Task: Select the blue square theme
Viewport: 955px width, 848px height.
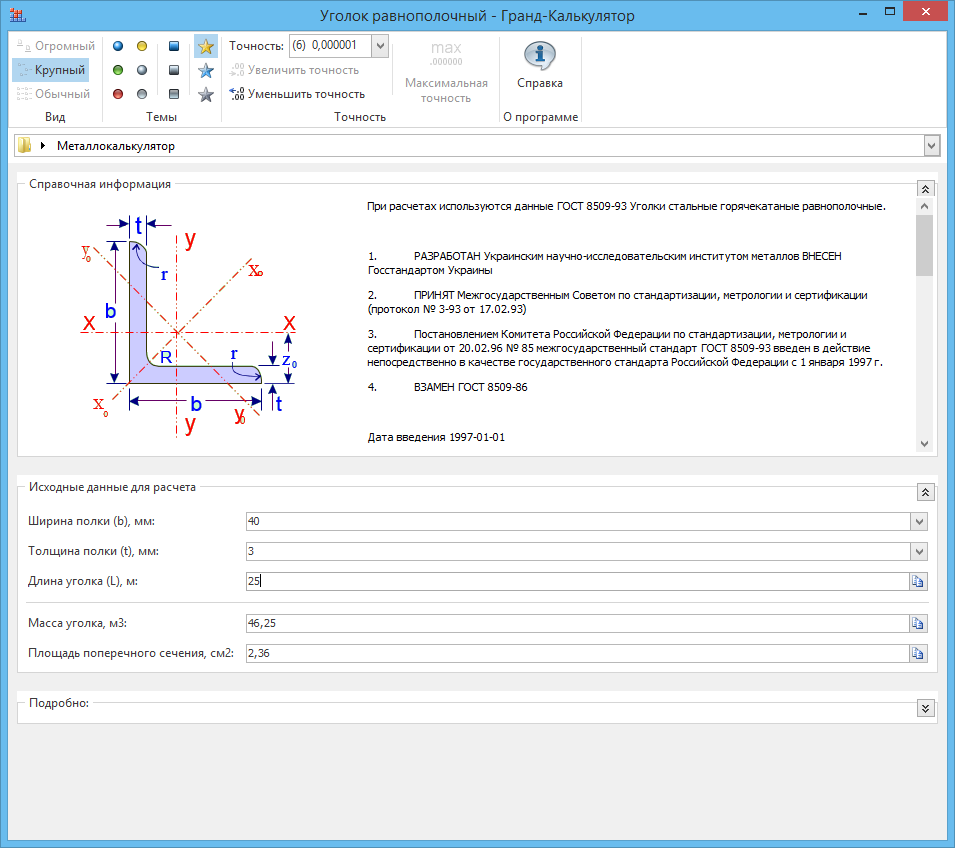Action: click(174, 46)
